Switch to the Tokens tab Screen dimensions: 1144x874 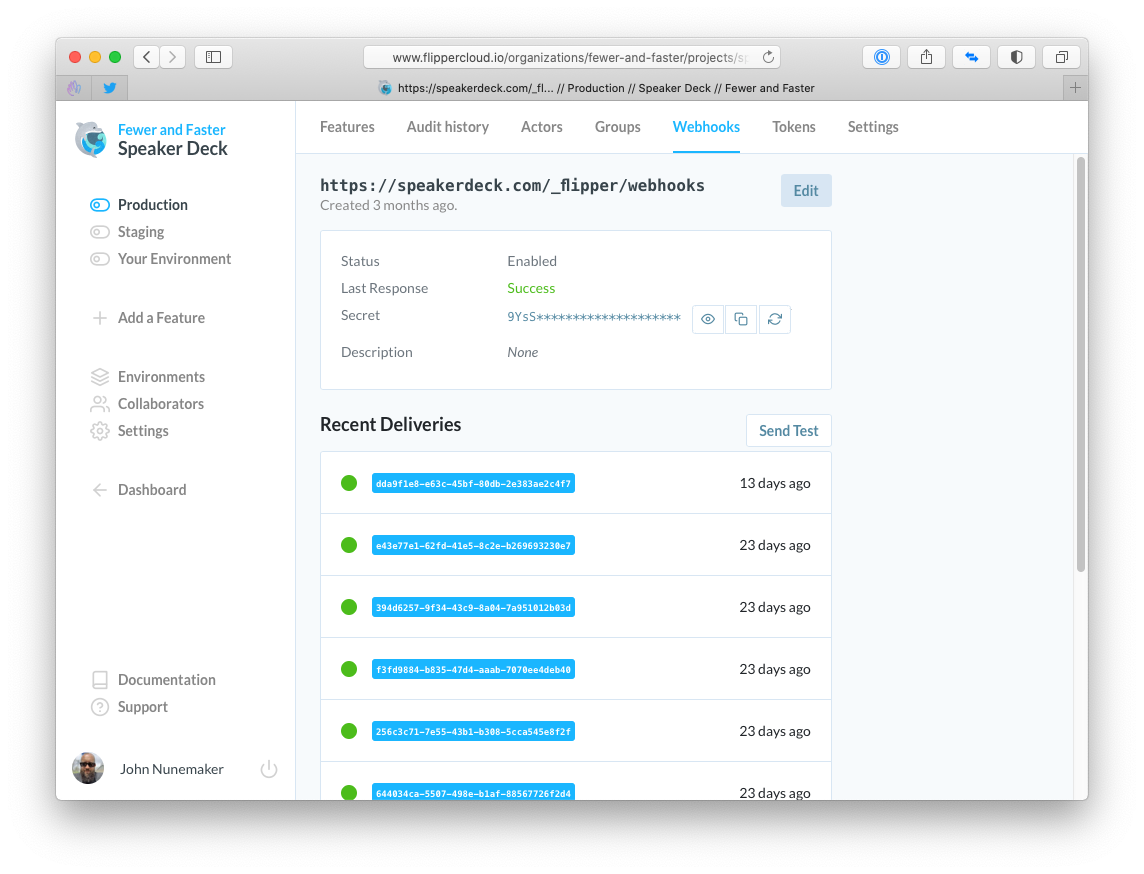click(x=794, y=127)
